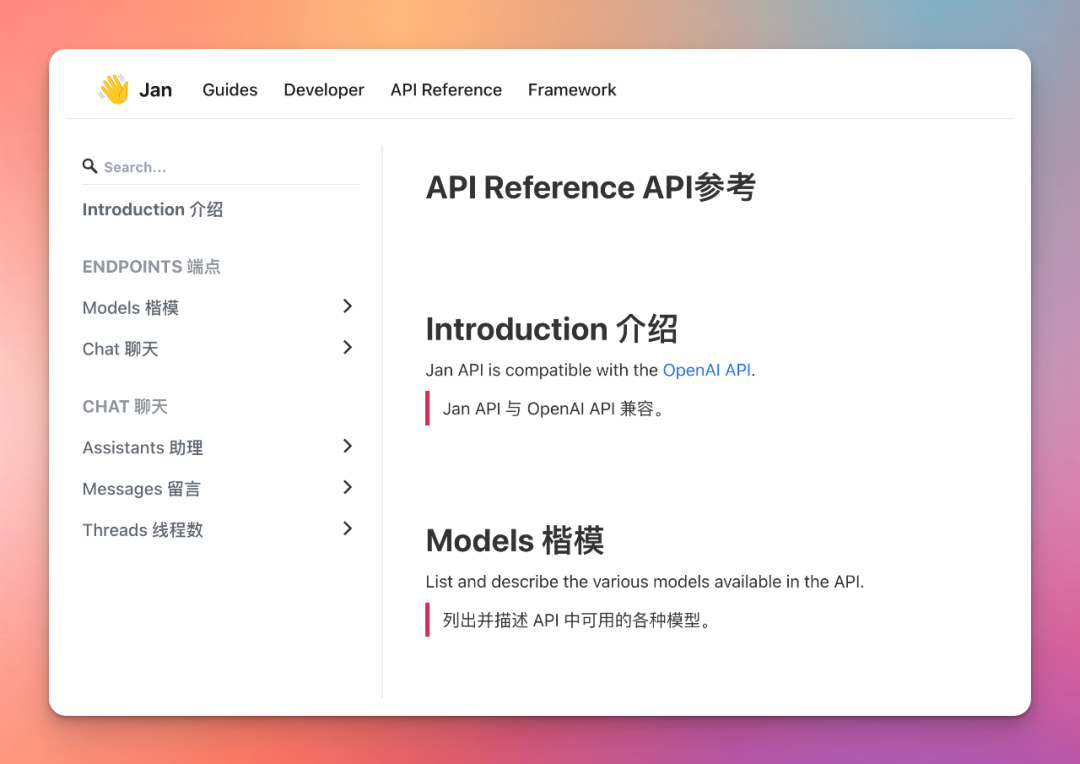
Task: Switch to the Guides tab
Action: point(229,89)
